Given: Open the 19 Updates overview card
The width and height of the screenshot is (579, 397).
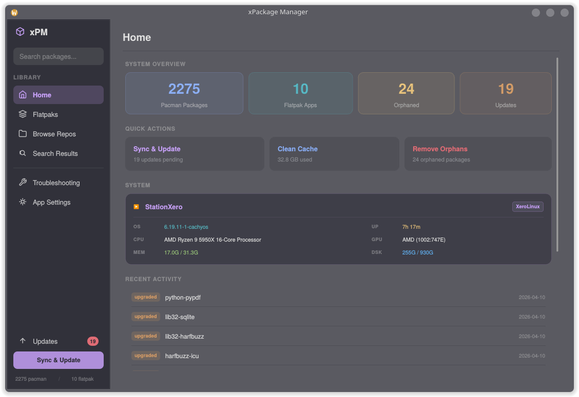Looking at the screenshot, I should 506,93.
